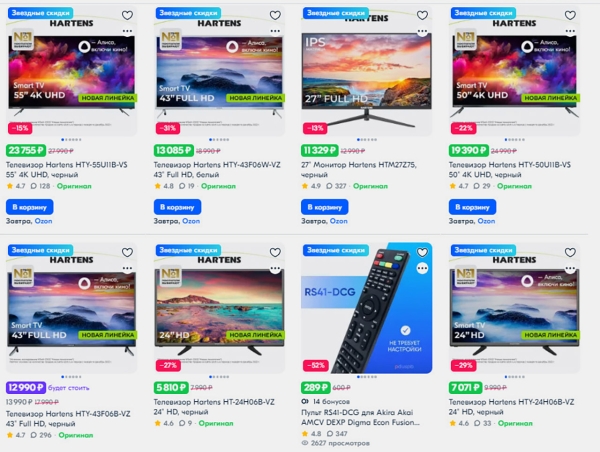Click "В корзину" under the 27" monitor
The height and width of the screenshot is (452, 600).
324,207
